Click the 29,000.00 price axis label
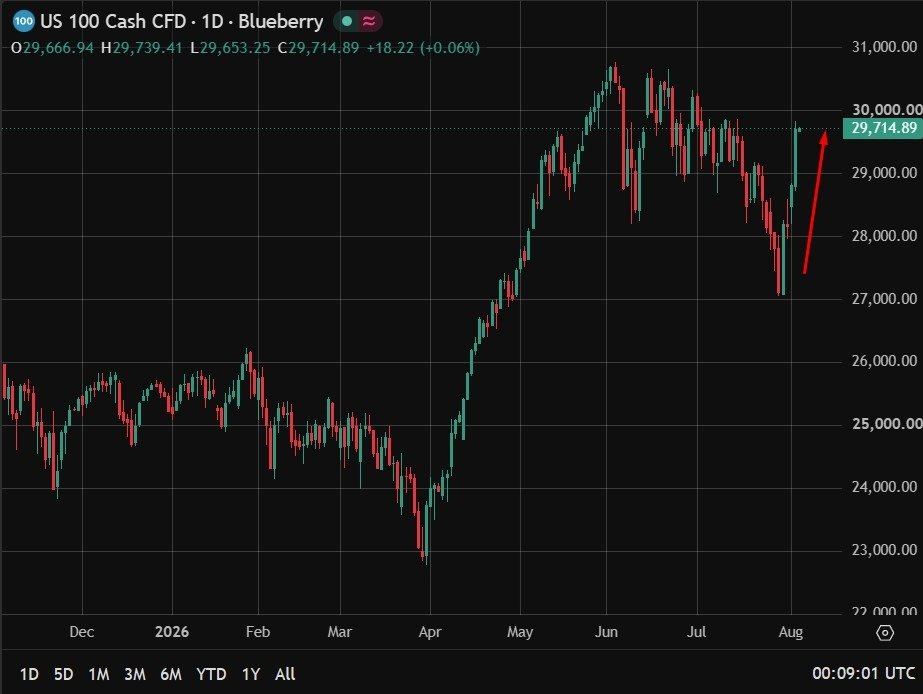 pos(884,172)
